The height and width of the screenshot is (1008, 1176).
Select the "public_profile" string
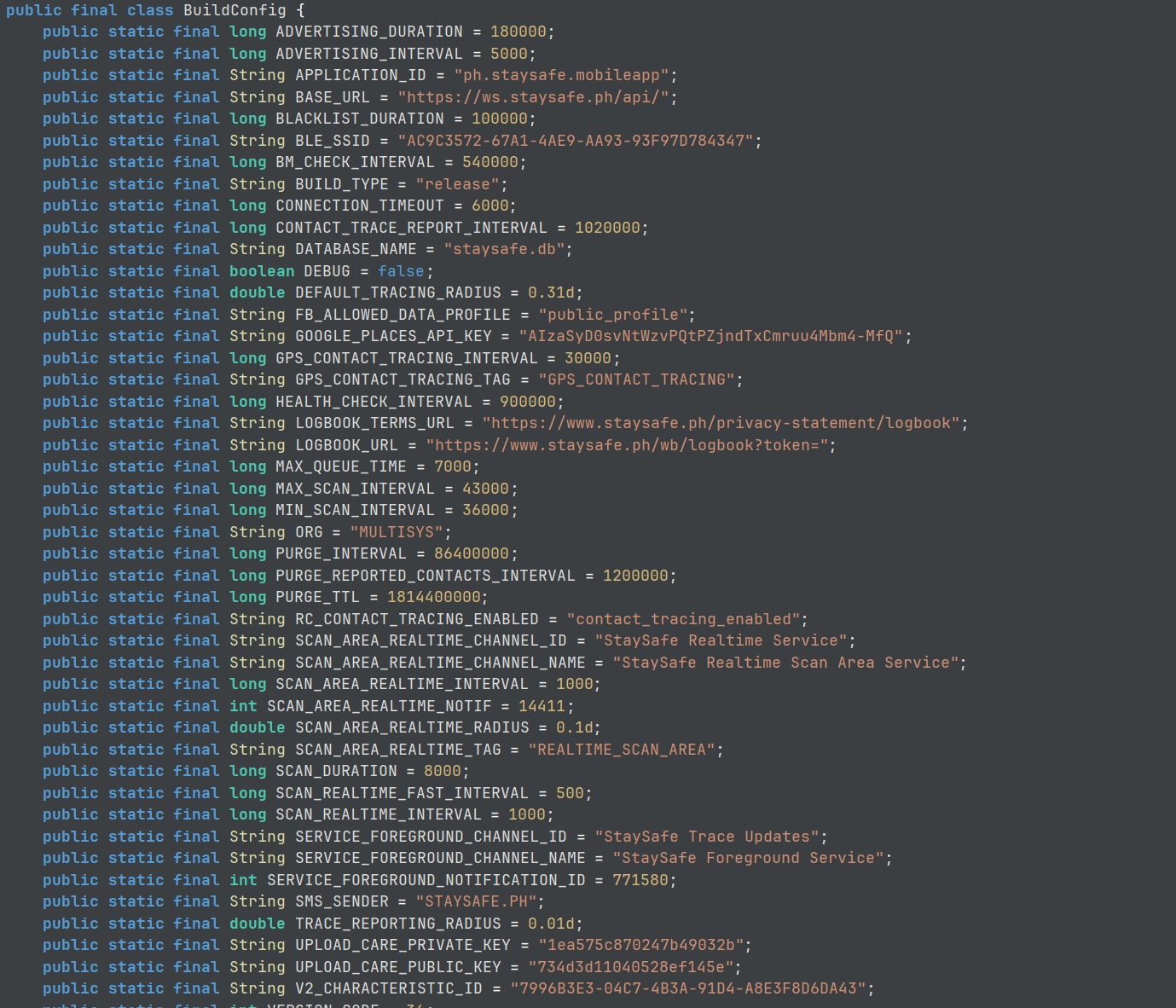[614, 315]
